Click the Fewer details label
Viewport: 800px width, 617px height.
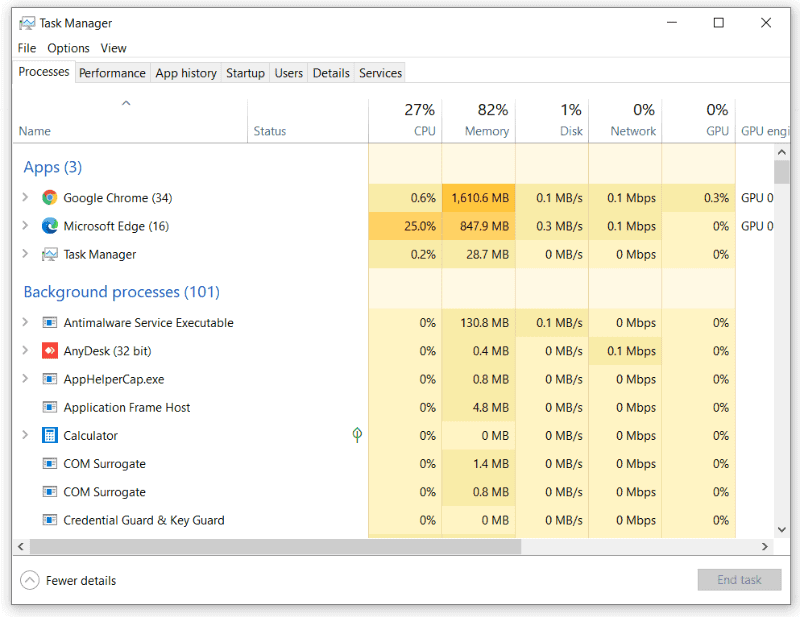point(81,581)
